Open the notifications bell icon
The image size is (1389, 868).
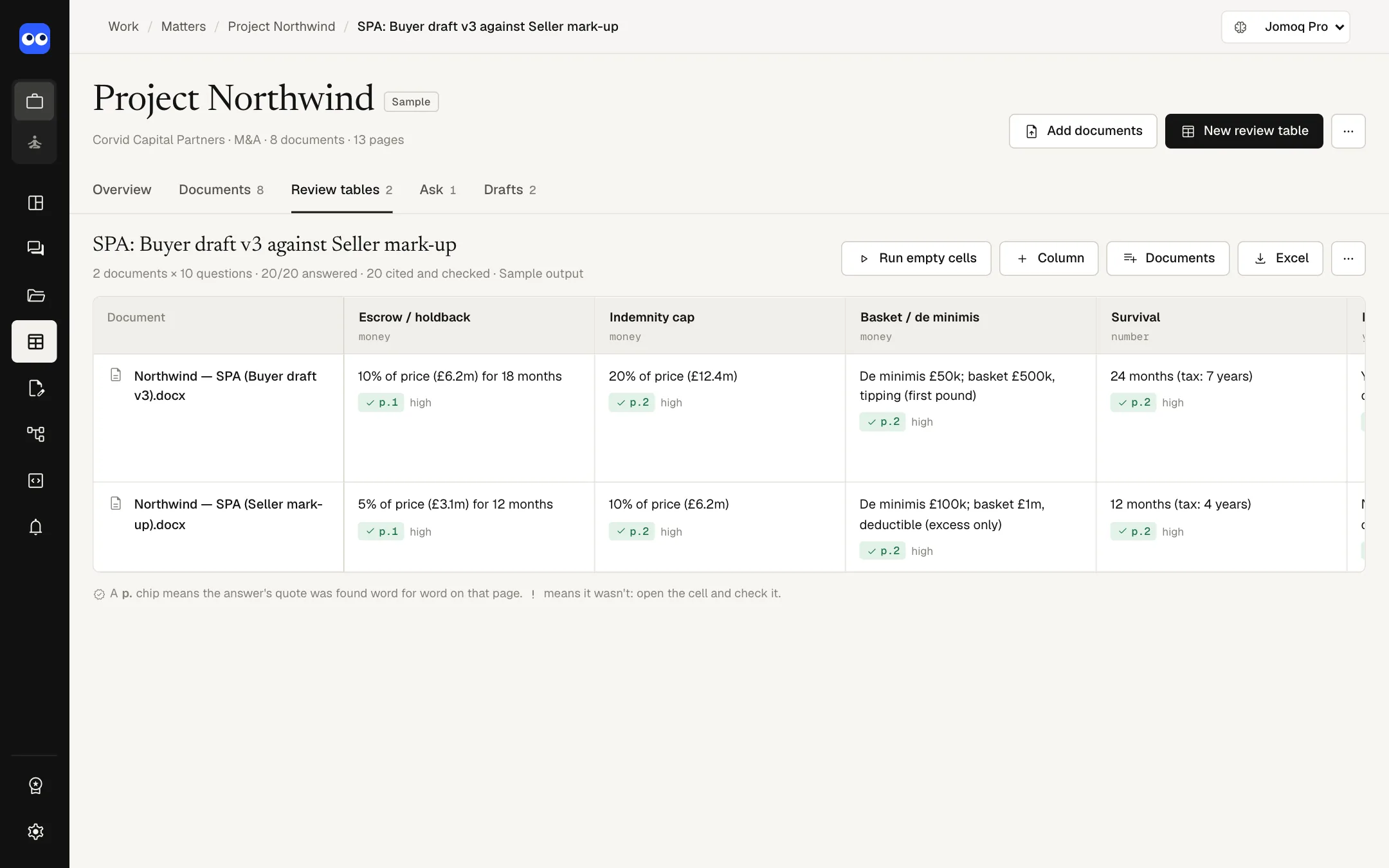click(x=35, y=527)
